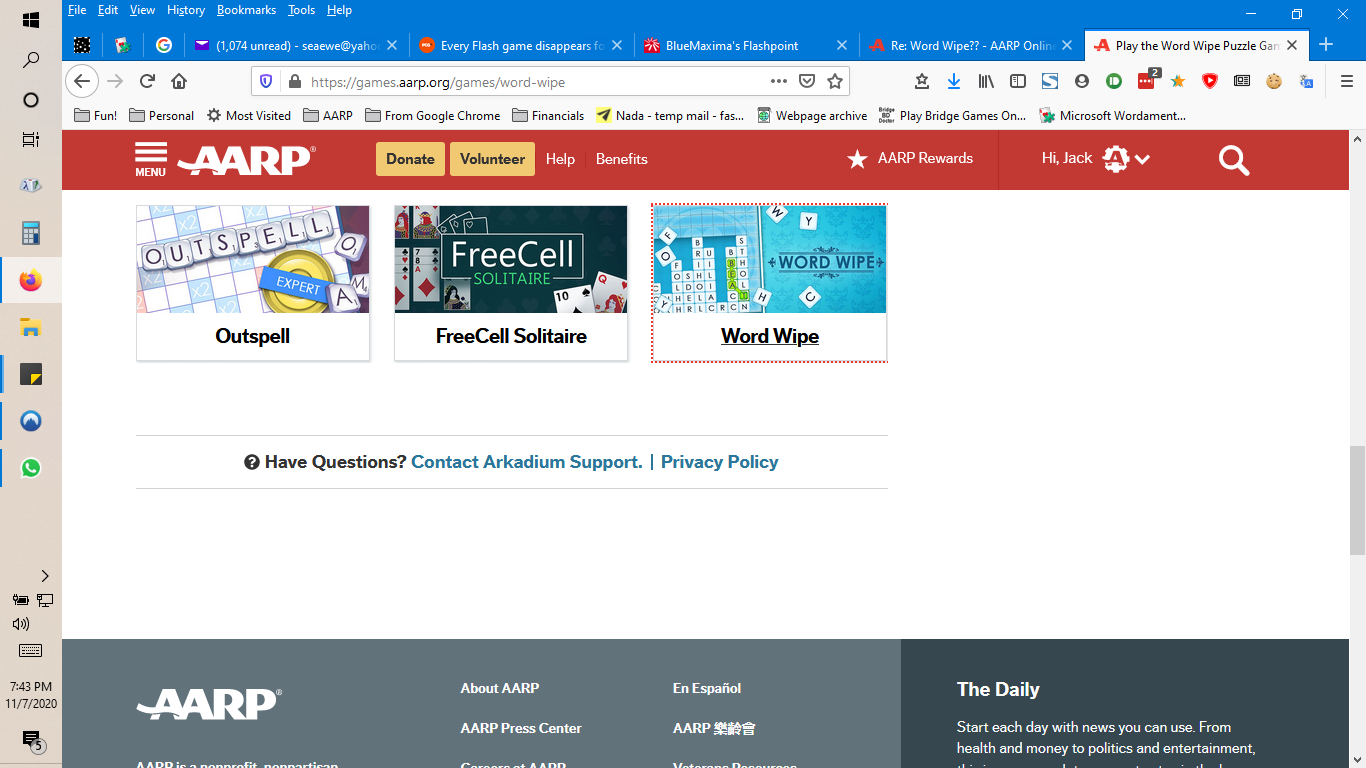
Task: Reload the page with refresh button
Action: click(x=147, y=81)
